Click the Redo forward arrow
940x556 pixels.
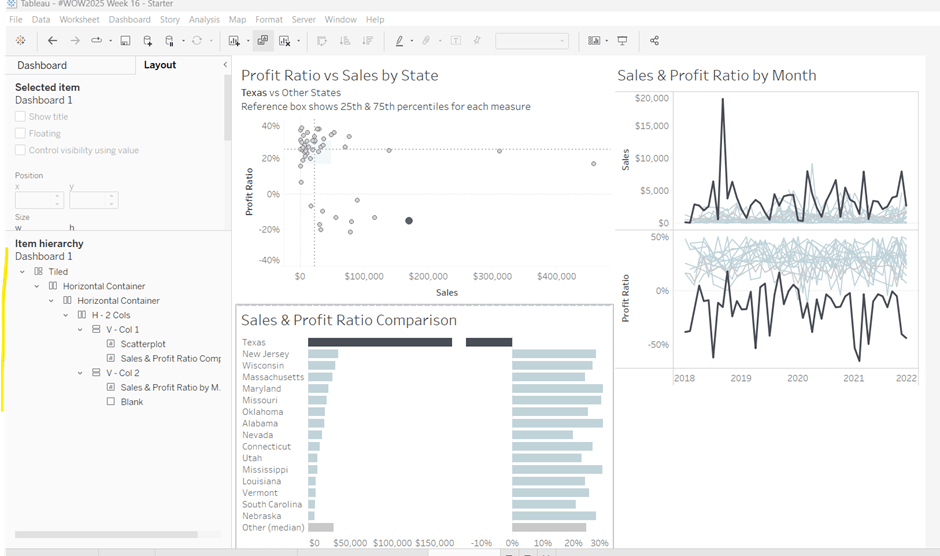75,41
